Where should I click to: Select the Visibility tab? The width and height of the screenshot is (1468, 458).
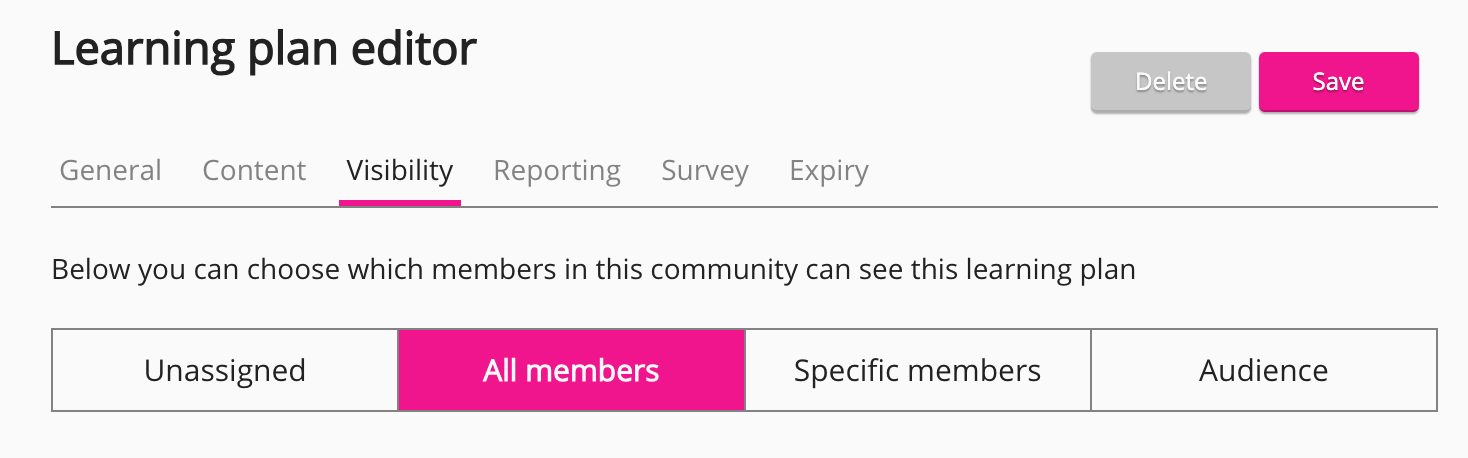(x=400, y=171)
